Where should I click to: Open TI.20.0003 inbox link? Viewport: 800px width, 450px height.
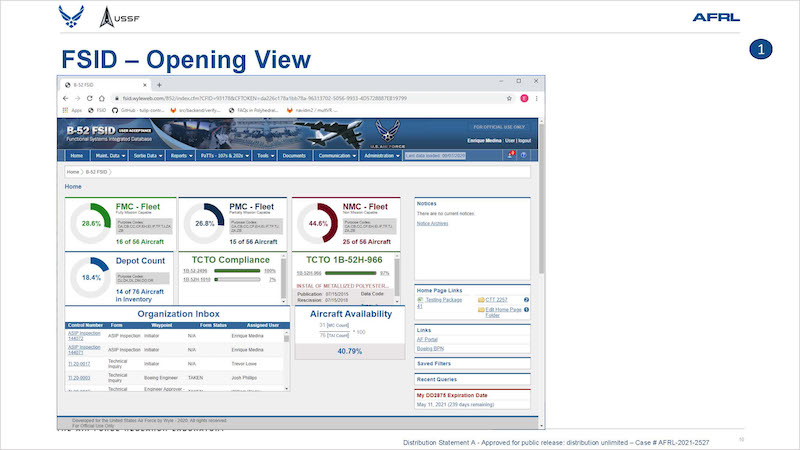79,378
